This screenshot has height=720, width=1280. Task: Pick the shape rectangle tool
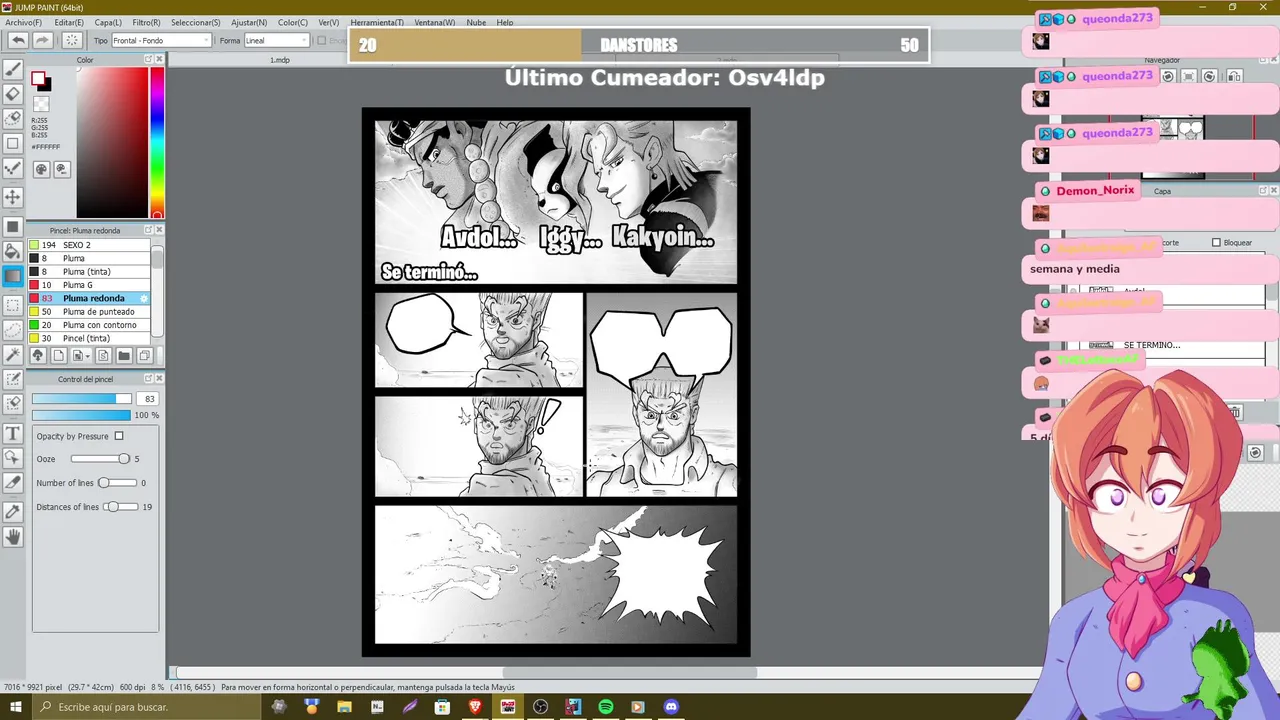[13, 143]
